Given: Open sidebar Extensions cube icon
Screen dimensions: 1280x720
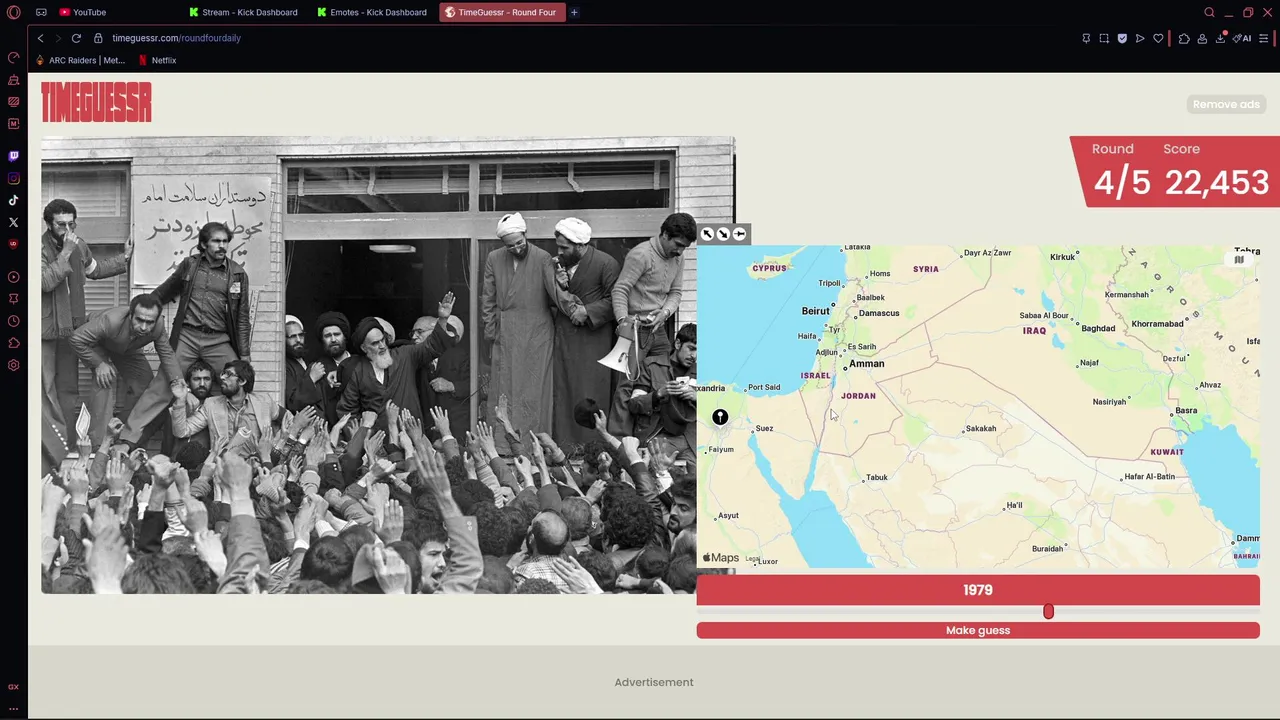Looking at the screenshot, I should coord(13,343).
